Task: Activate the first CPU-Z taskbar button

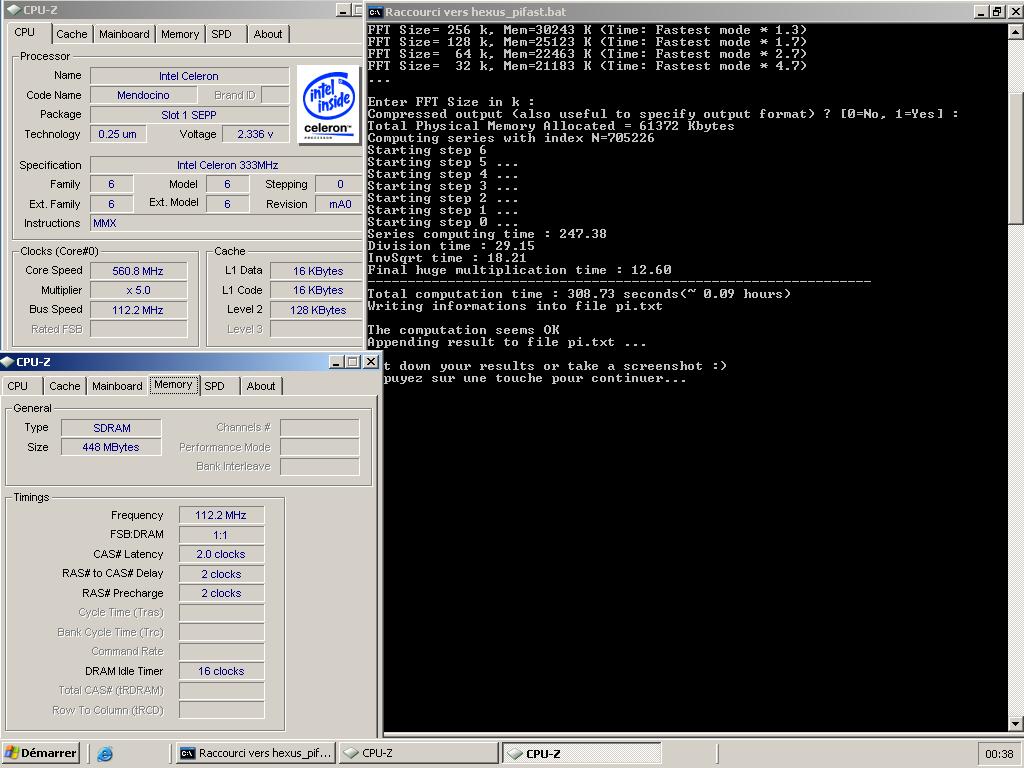Action: tap(419, 753)
